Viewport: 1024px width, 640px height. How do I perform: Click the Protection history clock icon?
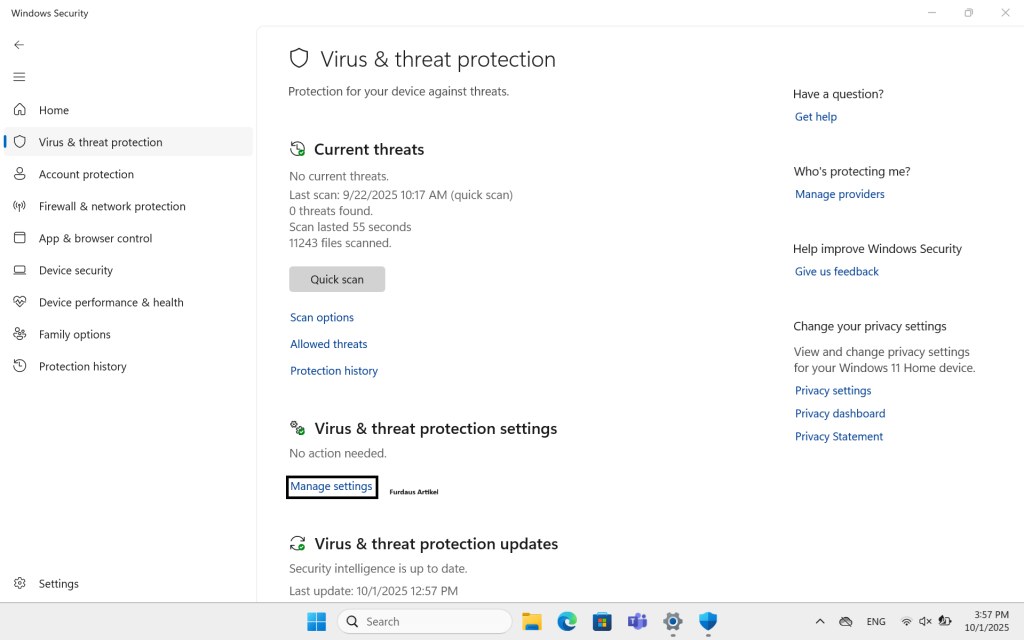tap(19, 366)
